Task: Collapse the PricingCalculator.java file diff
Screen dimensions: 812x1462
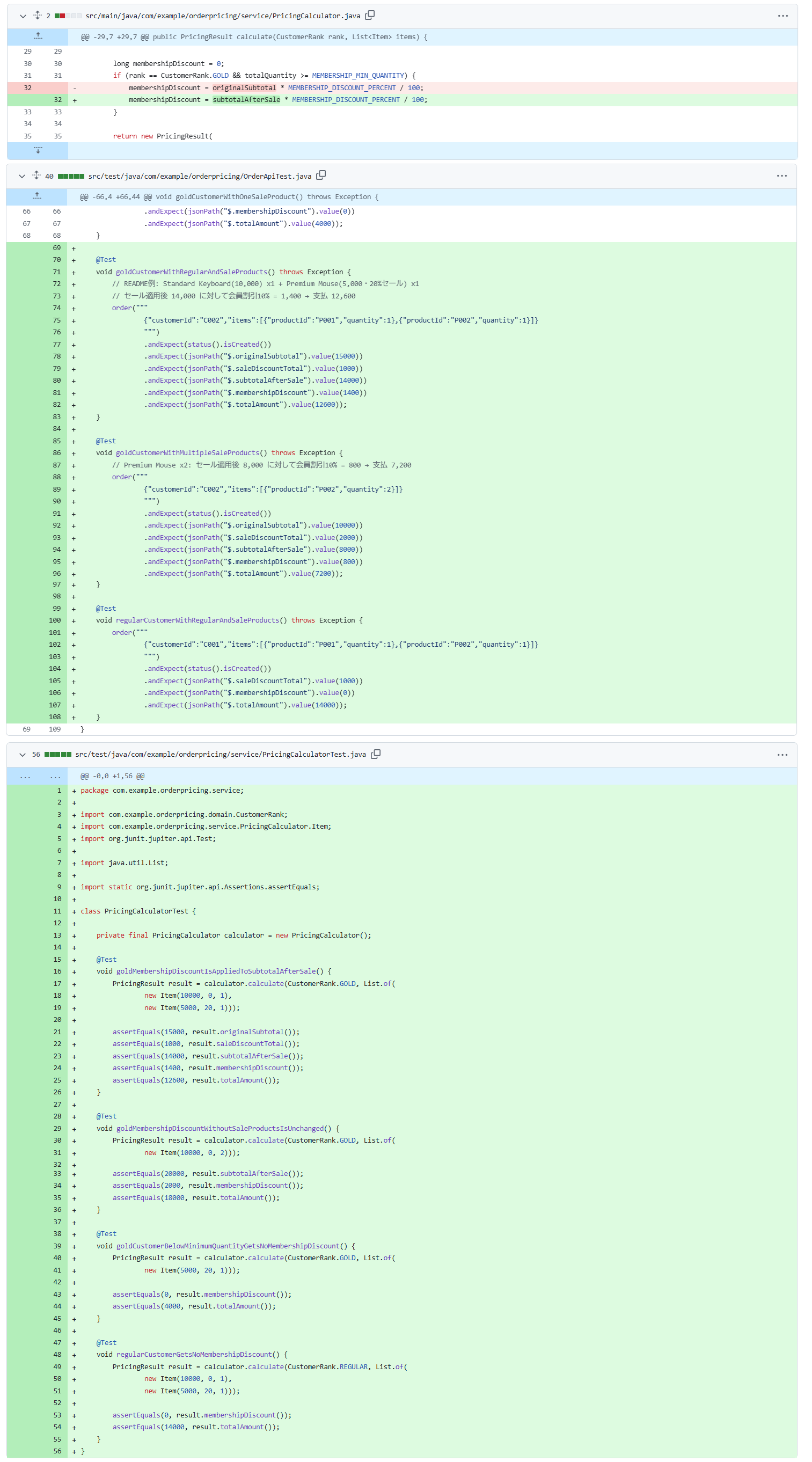Action: (23, 16)
